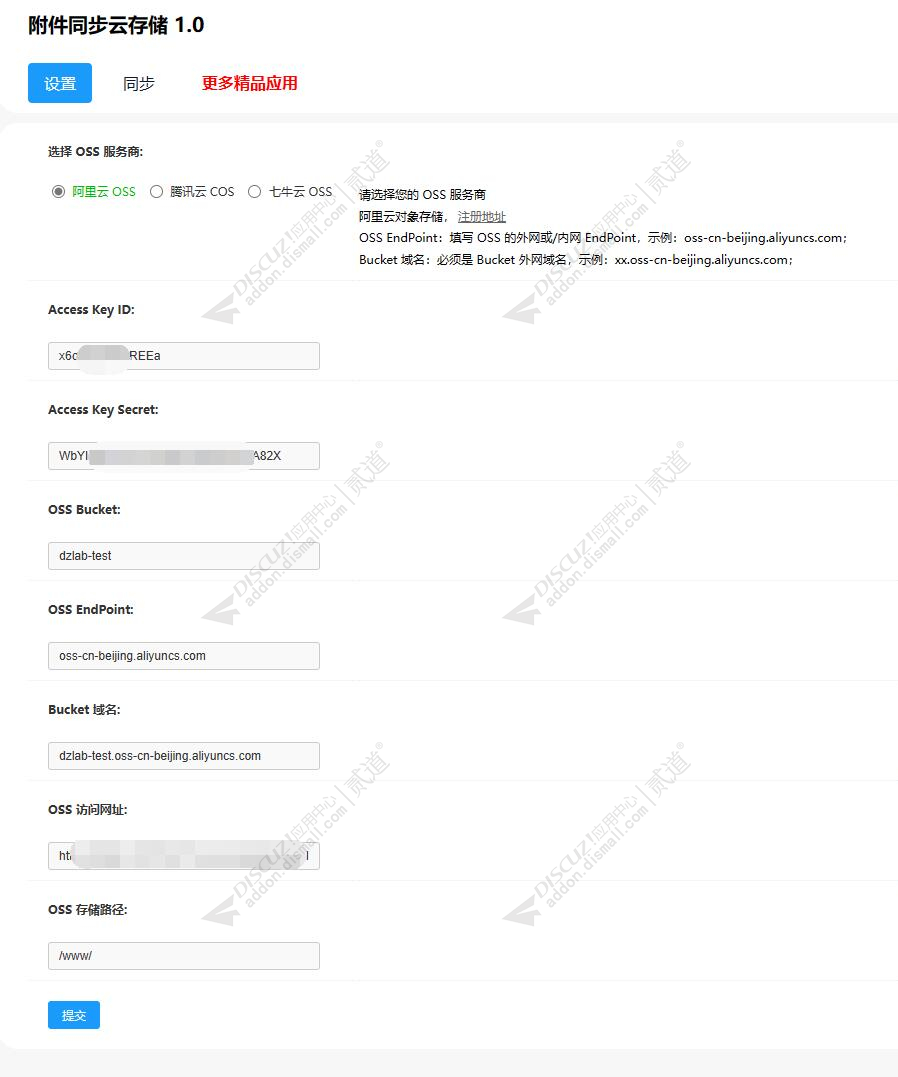Click the OSS 访问网址 input field
The image size is (898, 1077).
(x=183, y=856)
